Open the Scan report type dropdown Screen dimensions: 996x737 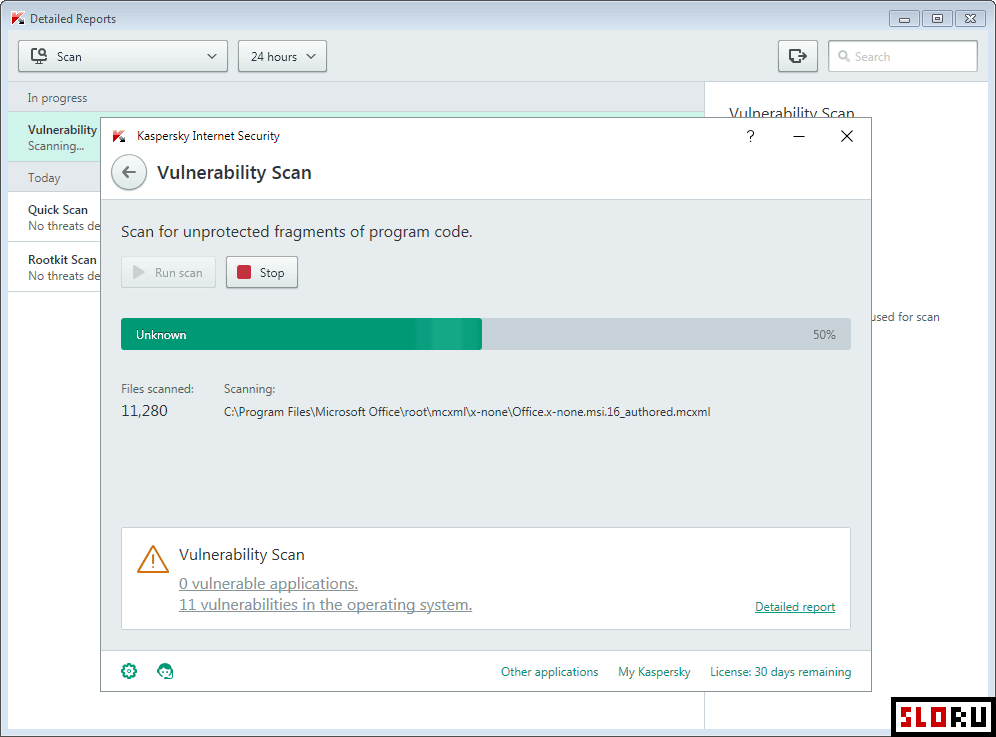pyautogui.click(x=123, y=56)
